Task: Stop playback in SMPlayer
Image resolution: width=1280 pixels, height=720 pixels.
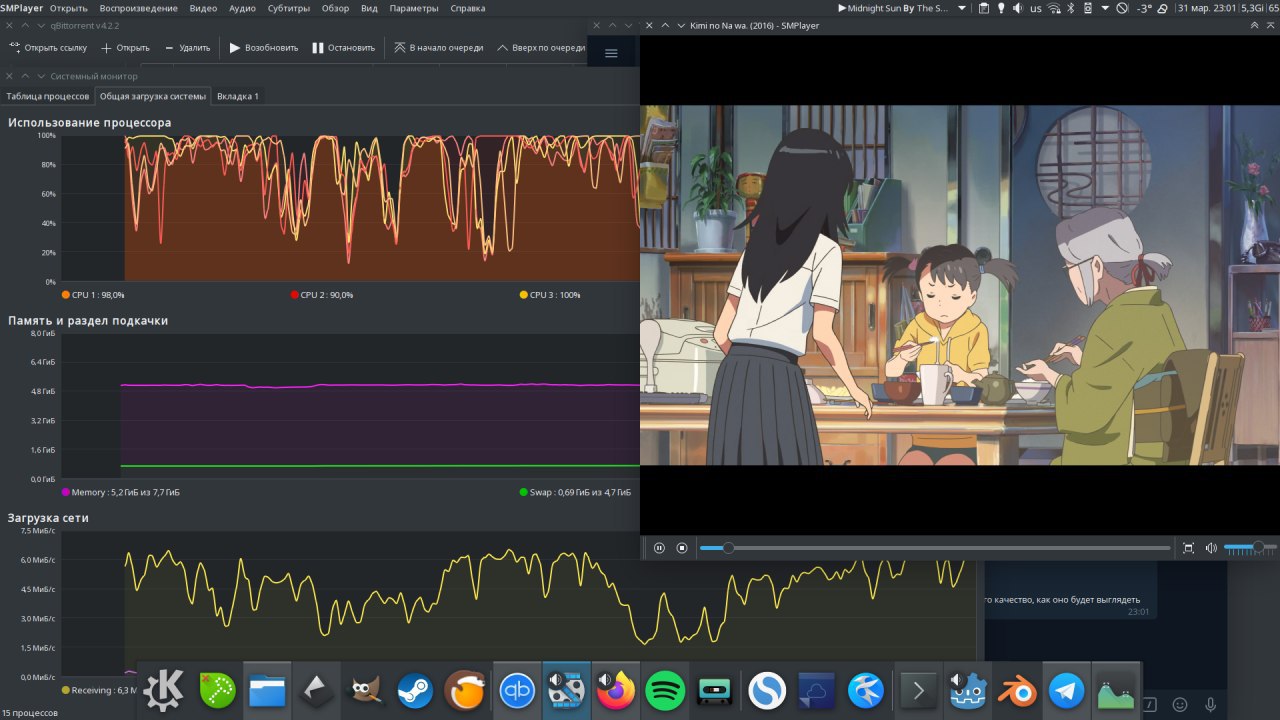Action: point(682,548)
